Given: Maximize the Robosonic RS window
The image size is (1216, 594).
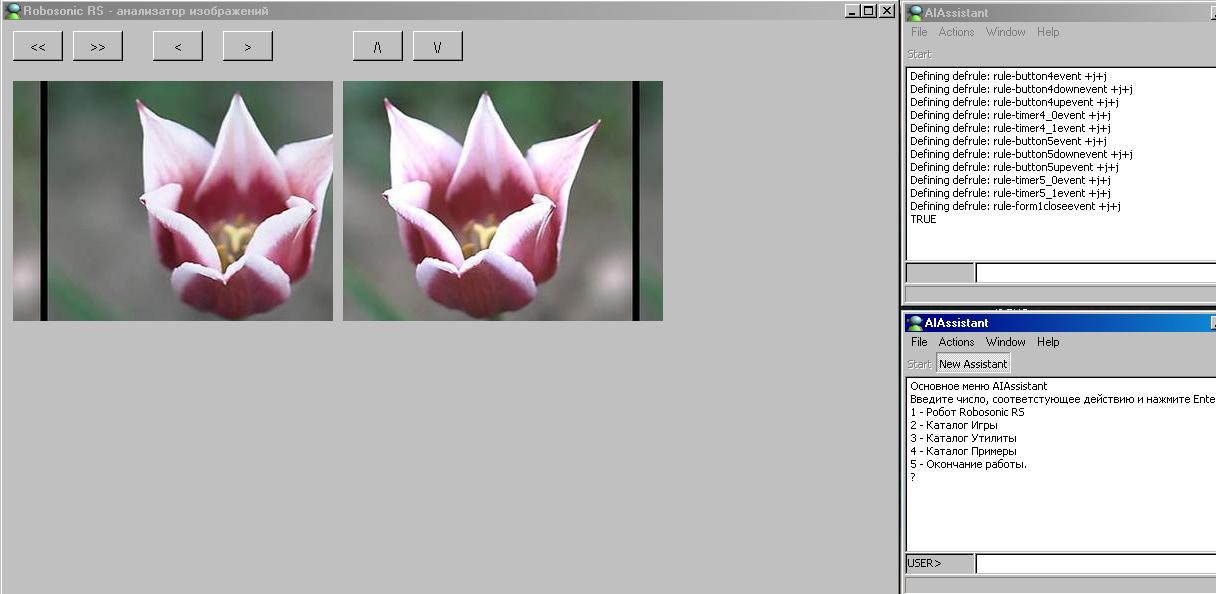Looking at the screenshot, I should point(868,11).
